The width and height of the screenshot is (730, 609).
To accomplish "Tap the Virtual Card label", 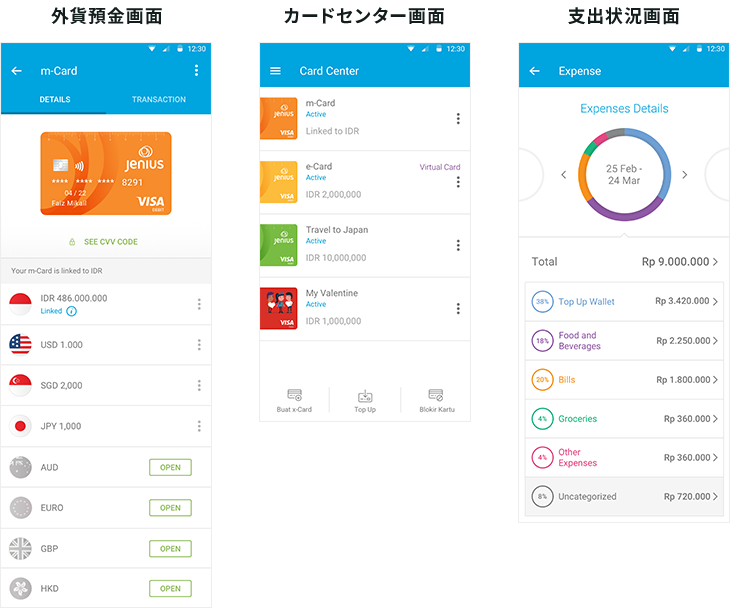I will point(439,167).
